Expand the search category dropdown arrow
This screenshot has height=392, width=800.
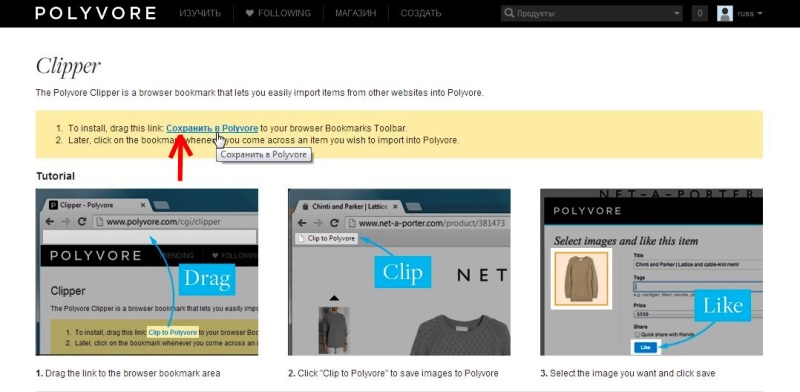tap(677, 13)
